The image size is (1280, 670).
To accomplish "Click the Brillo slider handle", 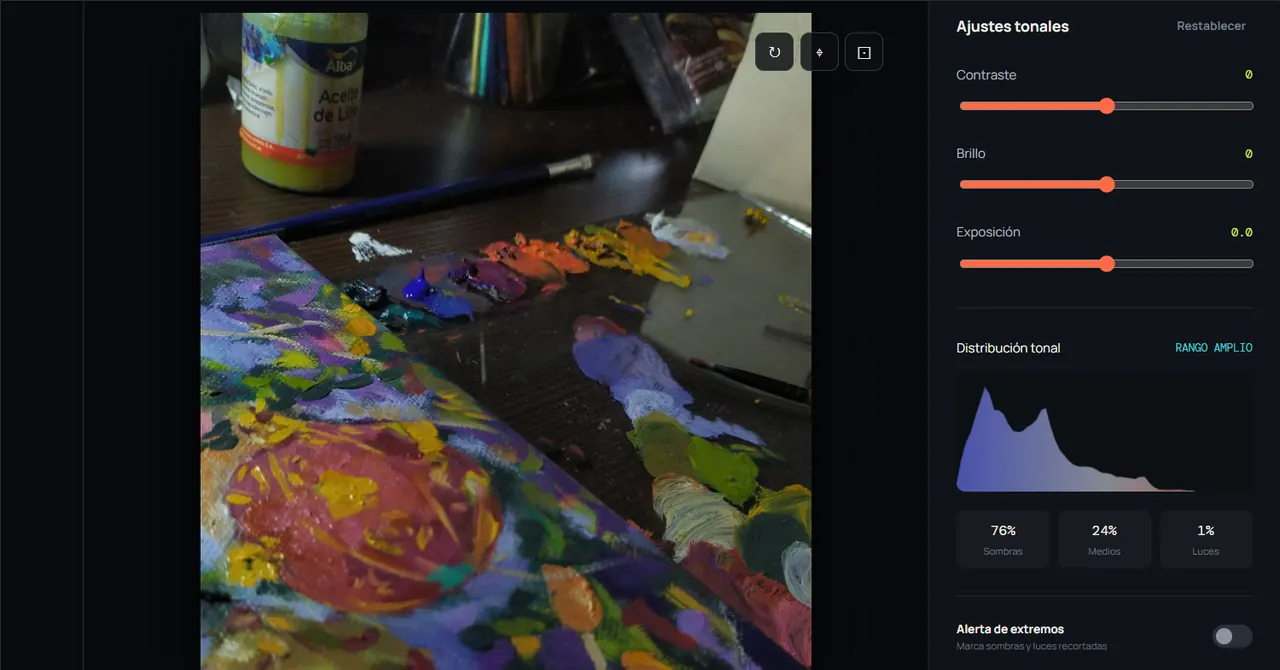I will tap(1106, 184).
